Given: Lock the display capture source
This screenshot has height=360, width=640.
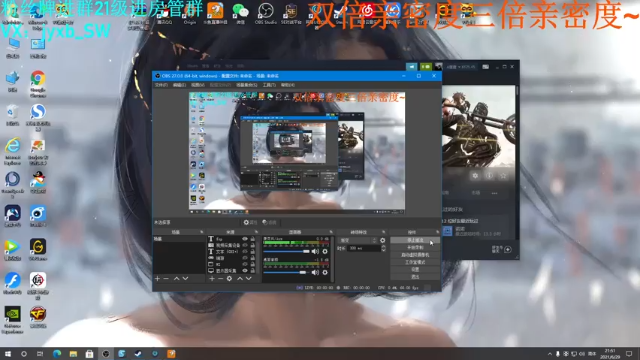Looking at the screenshot, I should pyautogui.click(x=253, y=270).
